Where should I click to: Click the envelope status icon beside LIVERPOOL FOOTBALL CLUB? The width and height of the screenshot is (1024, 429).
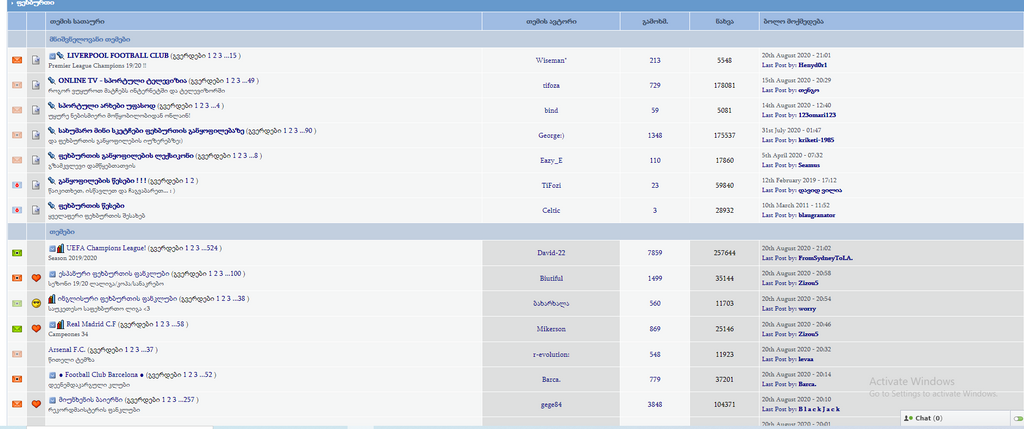tap(17, 60)
